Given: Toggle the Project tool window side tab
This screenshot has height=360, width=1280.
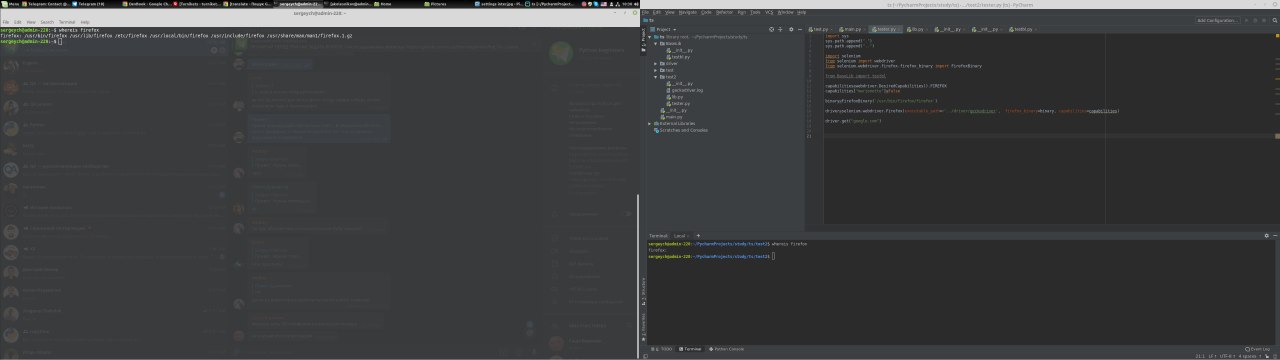Looking at the screenshot, I should click(643, 40).
